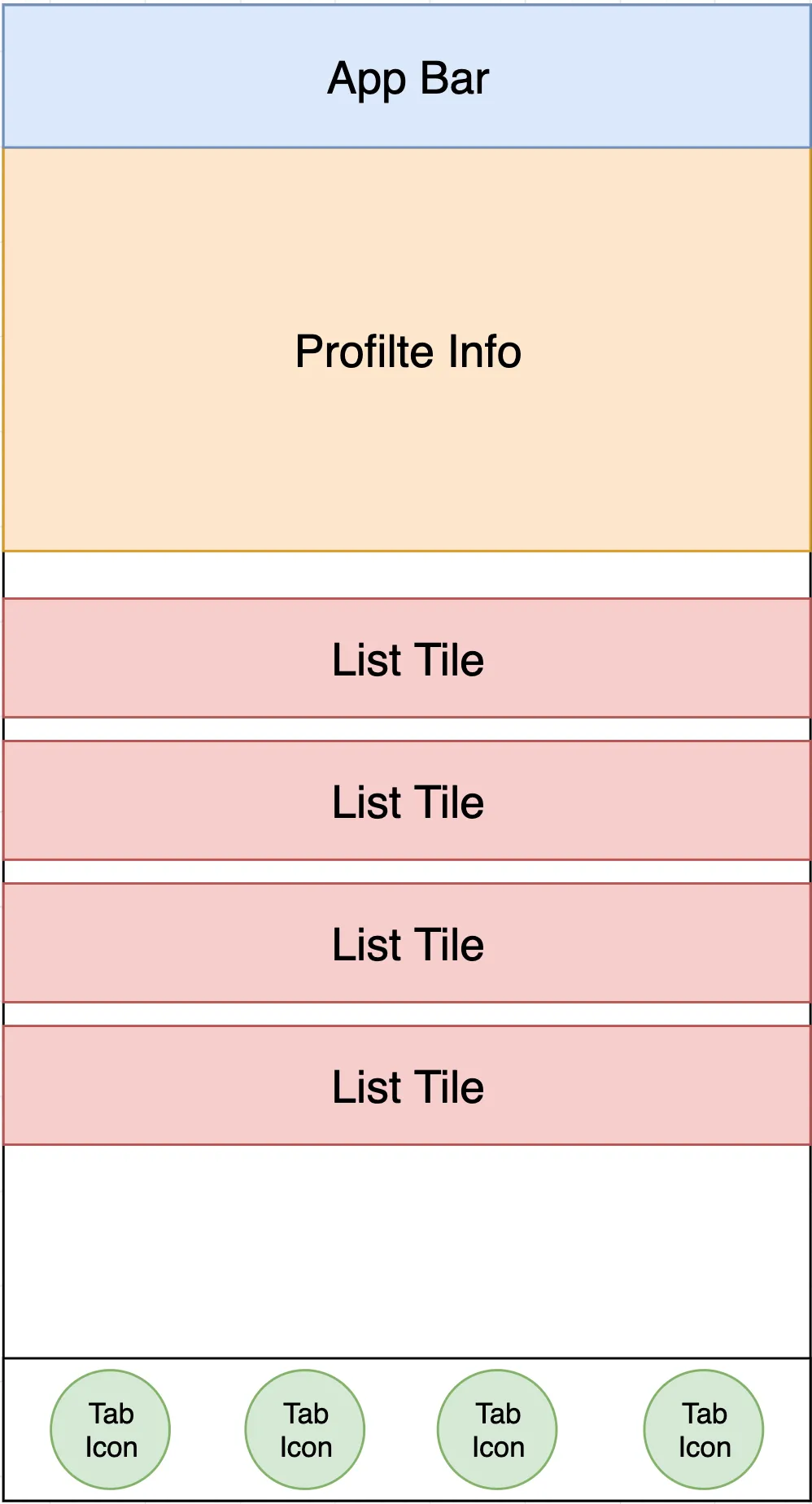Click tab bar space between first and second Tab Icons
812x1504 pixels.
207,1430
